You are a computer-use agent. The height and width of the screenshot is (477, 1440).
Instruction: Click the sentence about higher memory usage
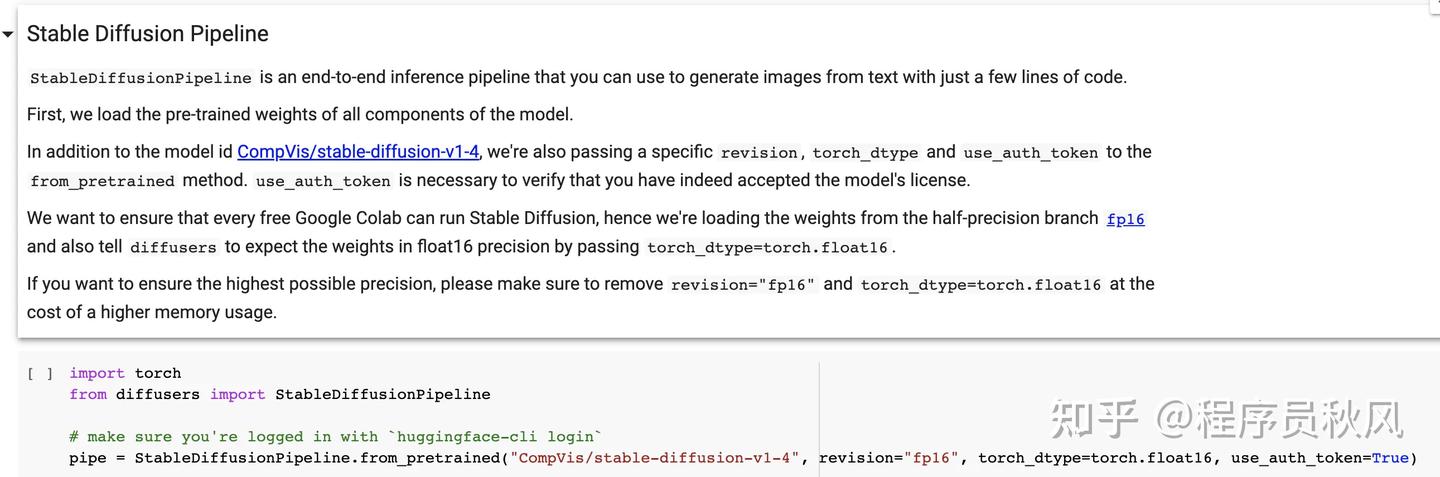pos(152,312)
